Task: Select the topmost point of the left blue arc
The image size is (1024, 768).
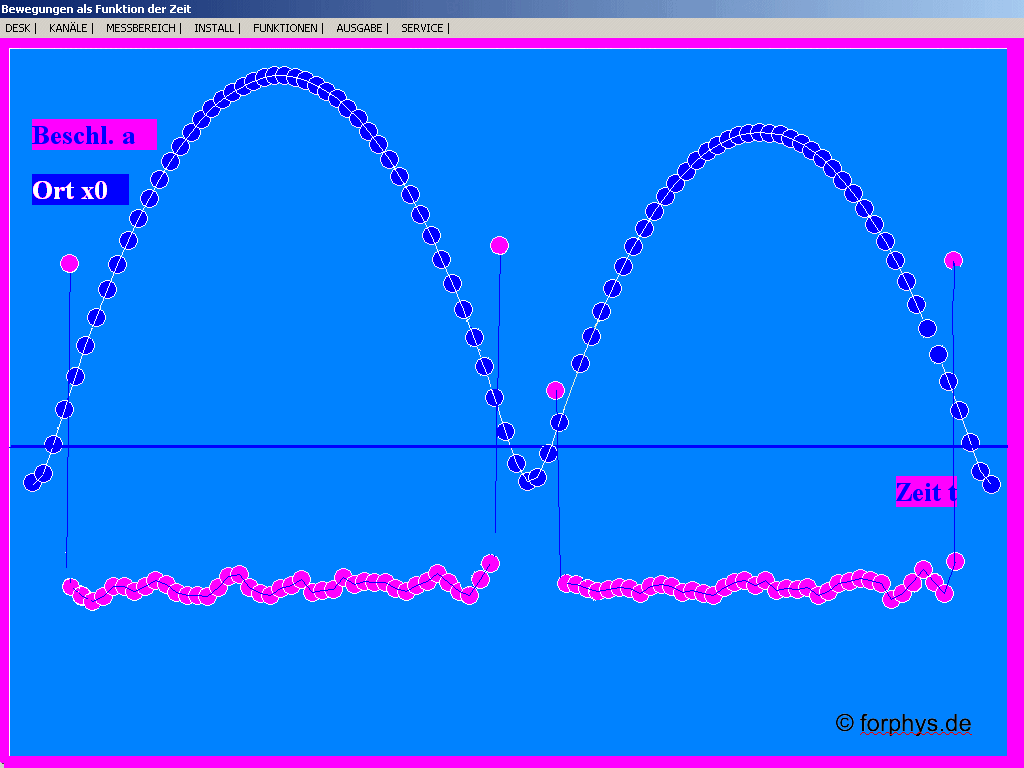Action: coord(273,76)
